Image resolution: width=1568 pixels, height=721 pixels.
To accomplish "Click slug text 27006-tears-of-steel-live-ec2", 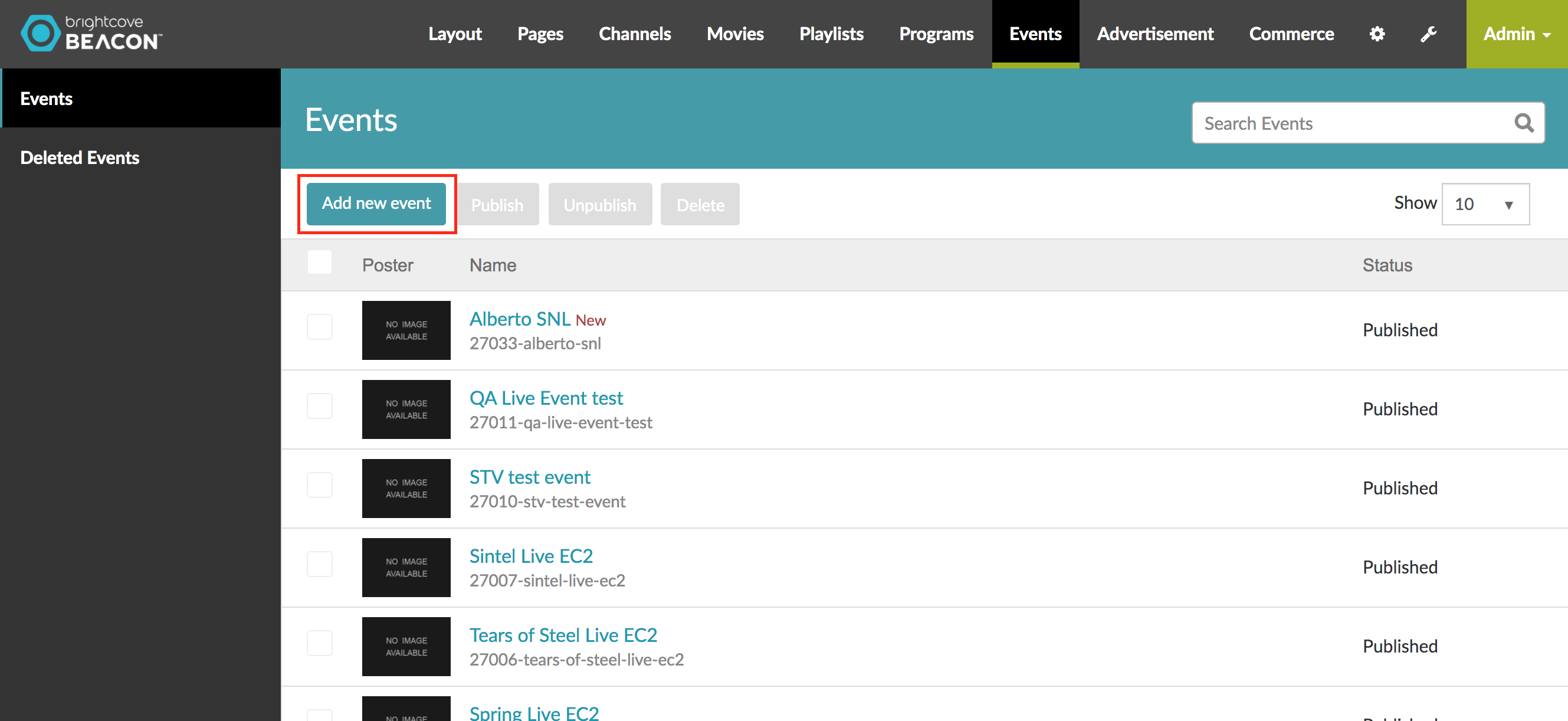I will (x=576, y=660).
